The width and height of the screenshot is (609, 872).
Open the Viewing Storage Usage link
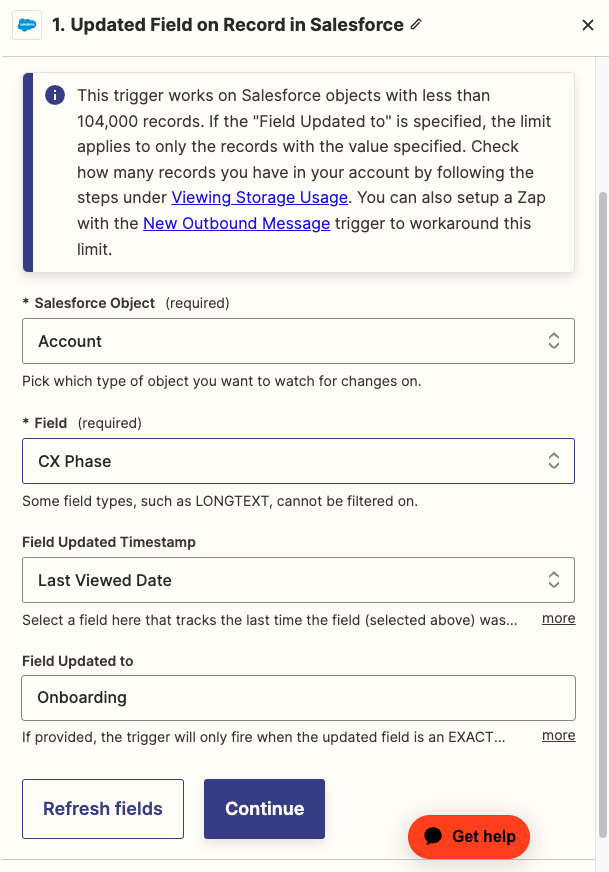click(x=259, y=197)
